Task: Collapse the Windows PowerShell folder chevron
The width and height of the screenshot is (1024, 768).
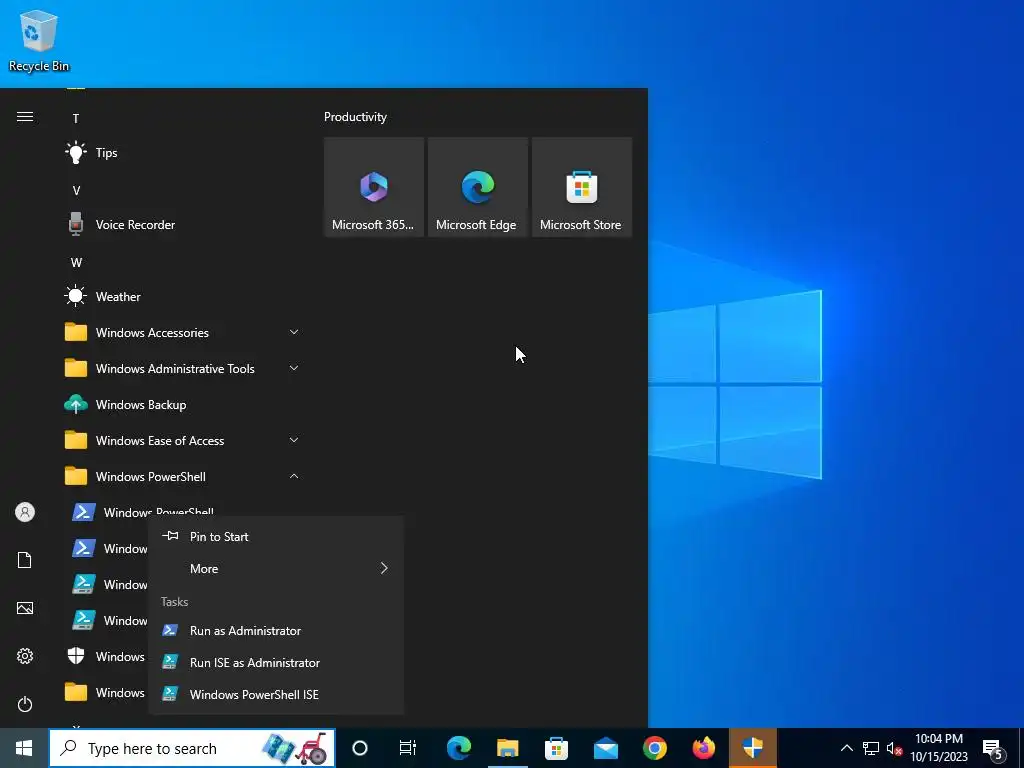Action: [294, 477]
